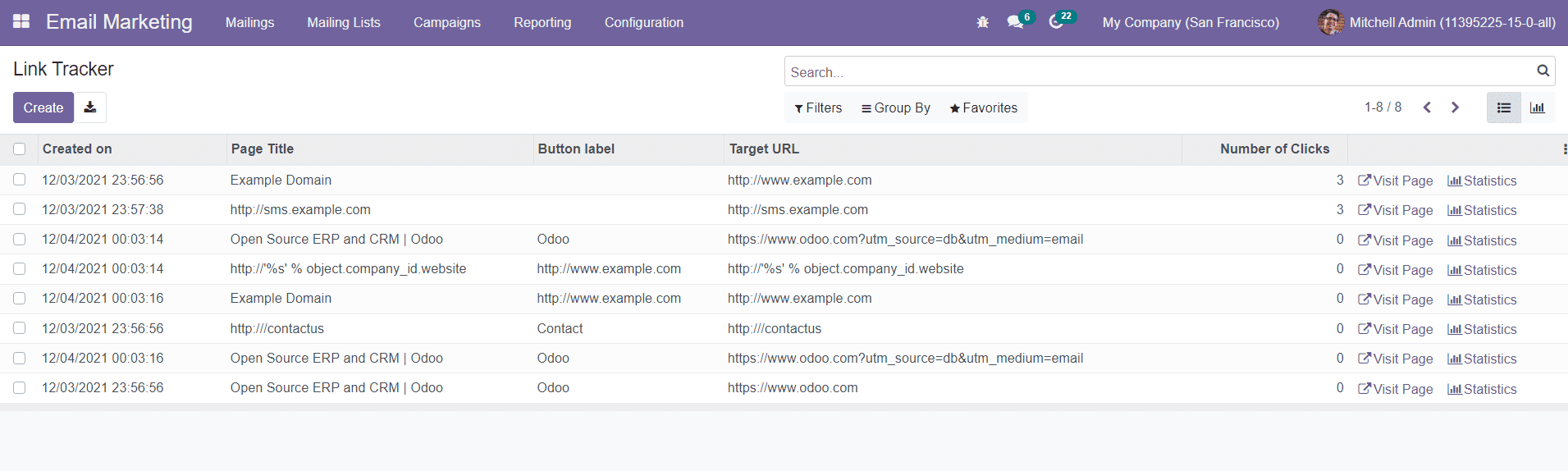Expand the Group By dropdown
This screenshot has width=1568, height=471.
point(895,108)
